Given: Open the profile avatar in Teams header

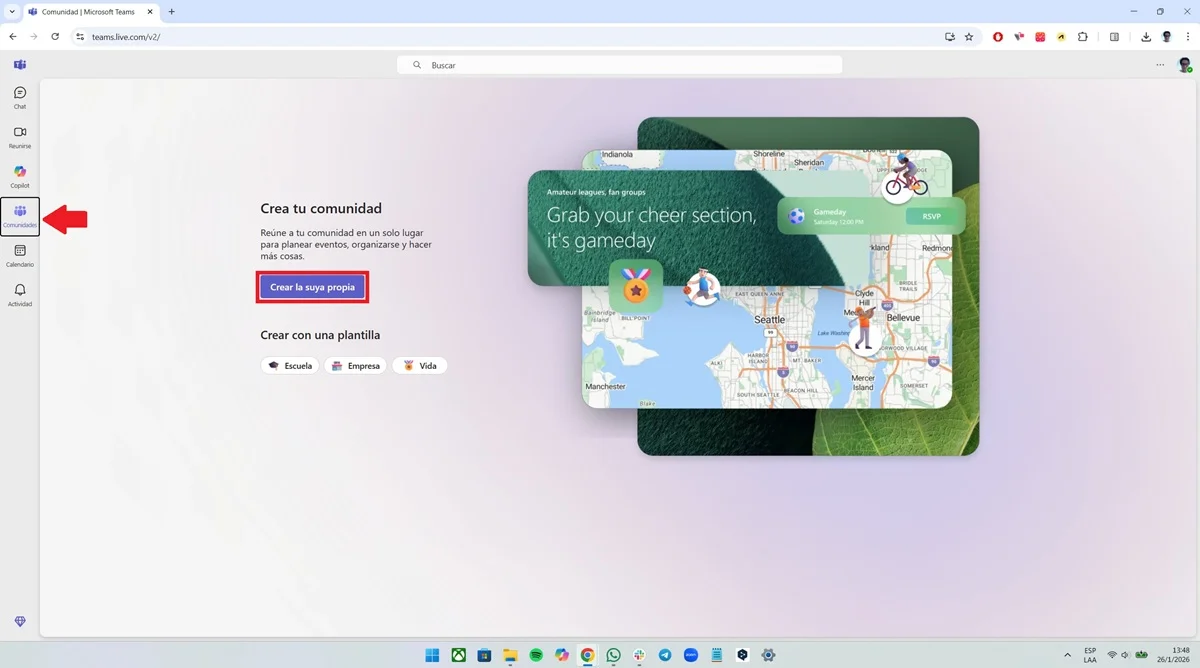Looking at the screenshot, I should 1185,65.
